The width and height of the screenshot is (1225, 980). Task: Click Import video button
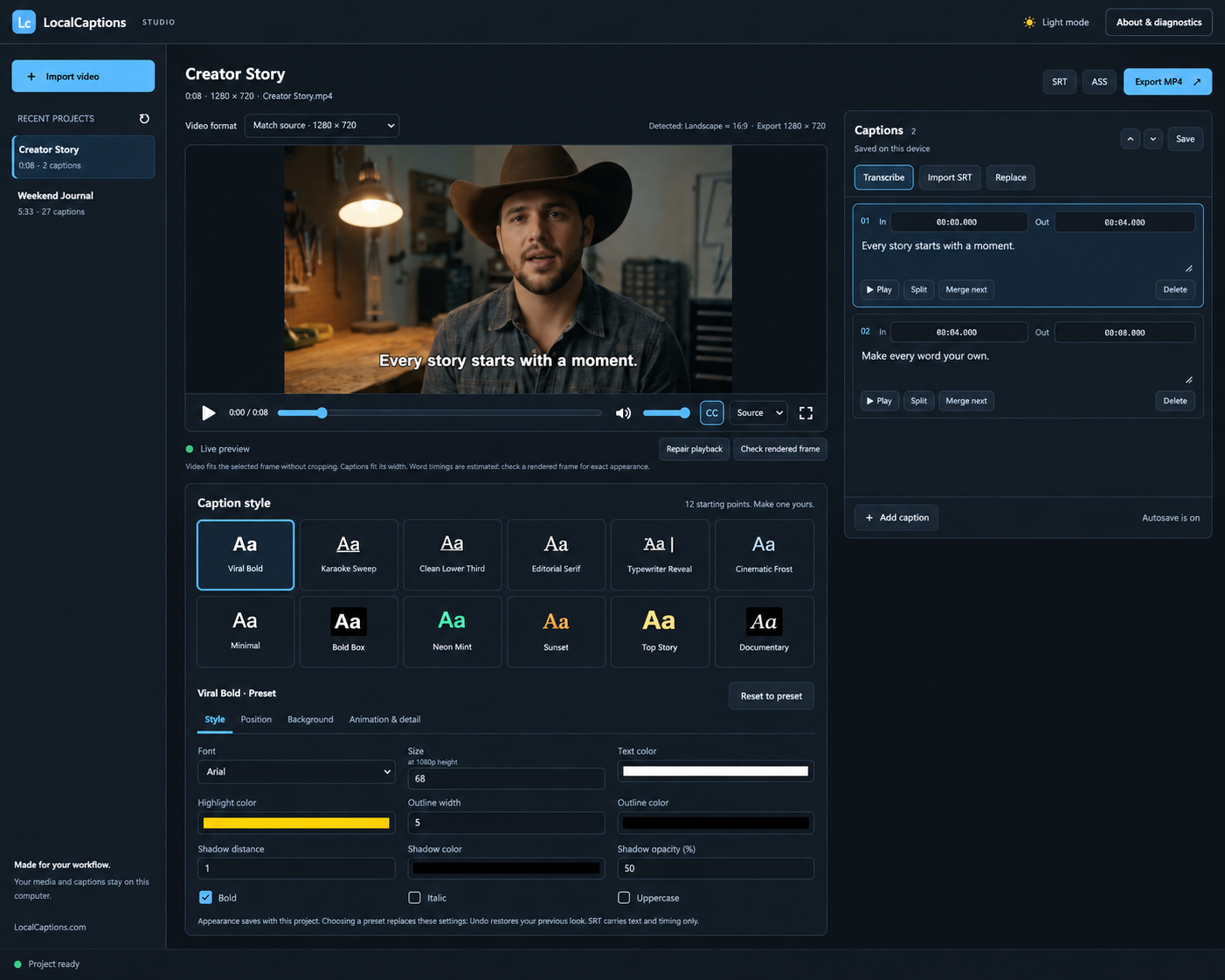[83, 76]
